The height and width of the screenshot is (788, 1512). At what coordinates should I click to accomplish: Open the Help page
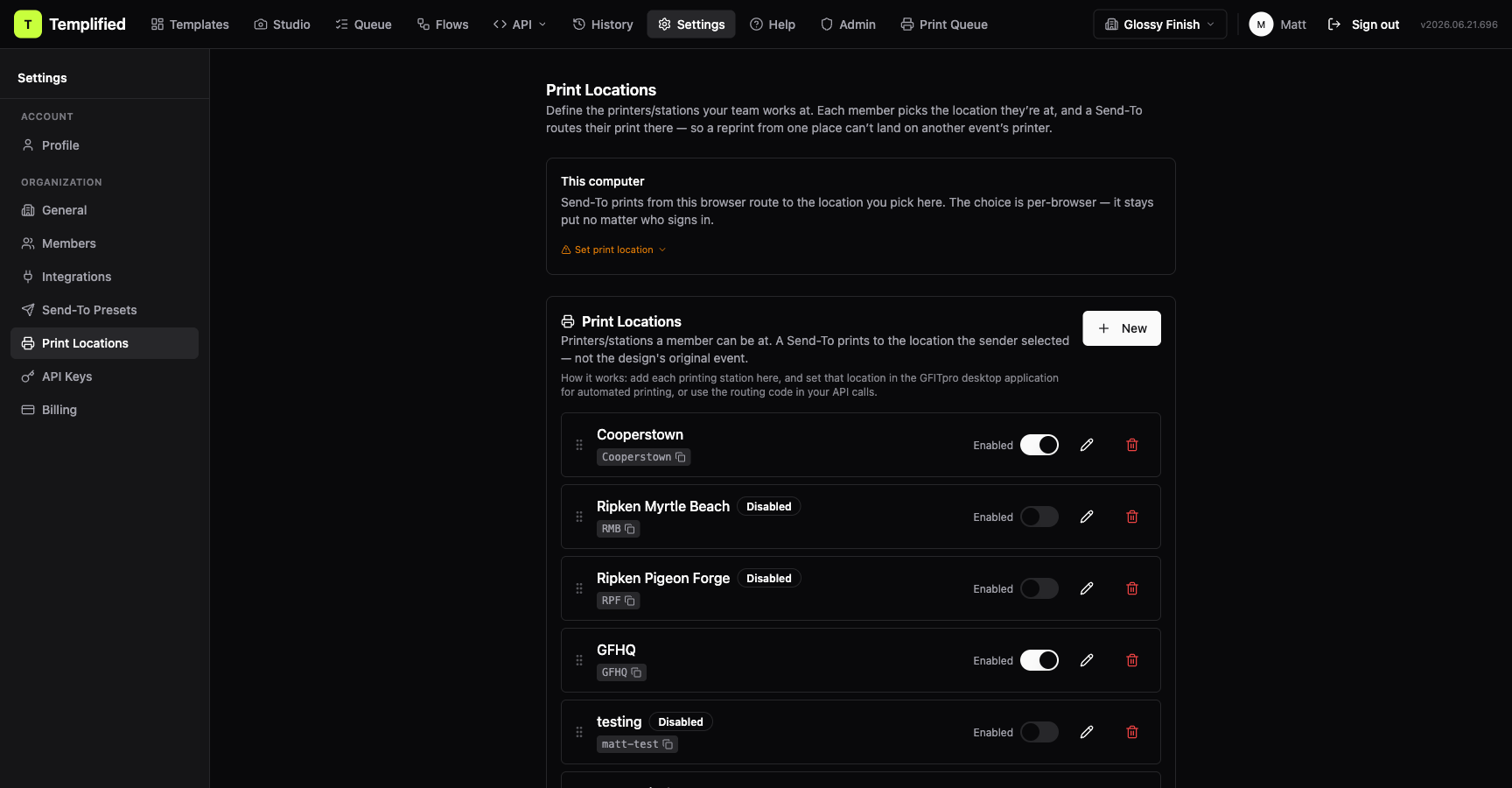click(773, 25)
